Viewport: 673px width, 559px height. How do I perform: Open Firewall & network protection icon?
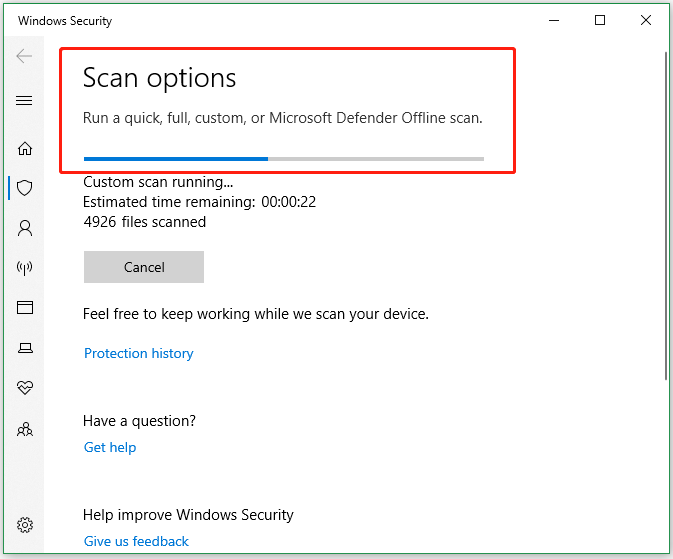[24, 267]
